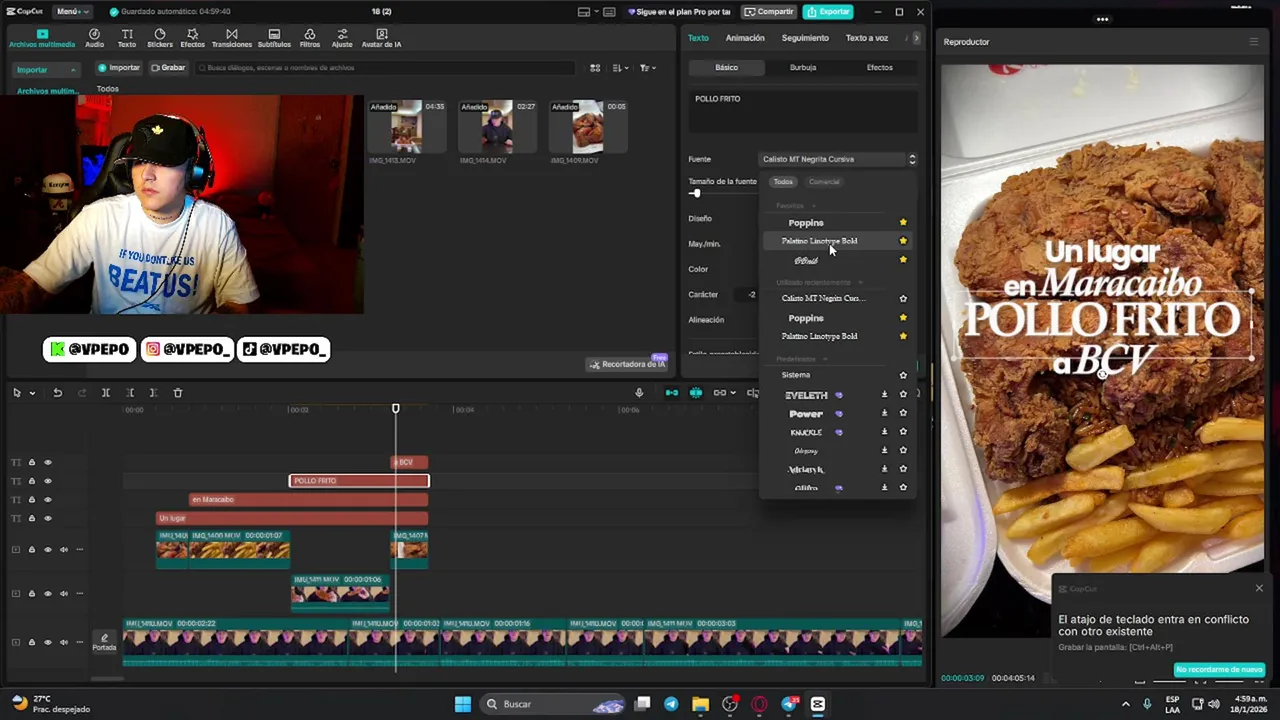The image size is (1280, 720).
Task: Toggle visibility of the a BCV text track
Action: point(47,462)
